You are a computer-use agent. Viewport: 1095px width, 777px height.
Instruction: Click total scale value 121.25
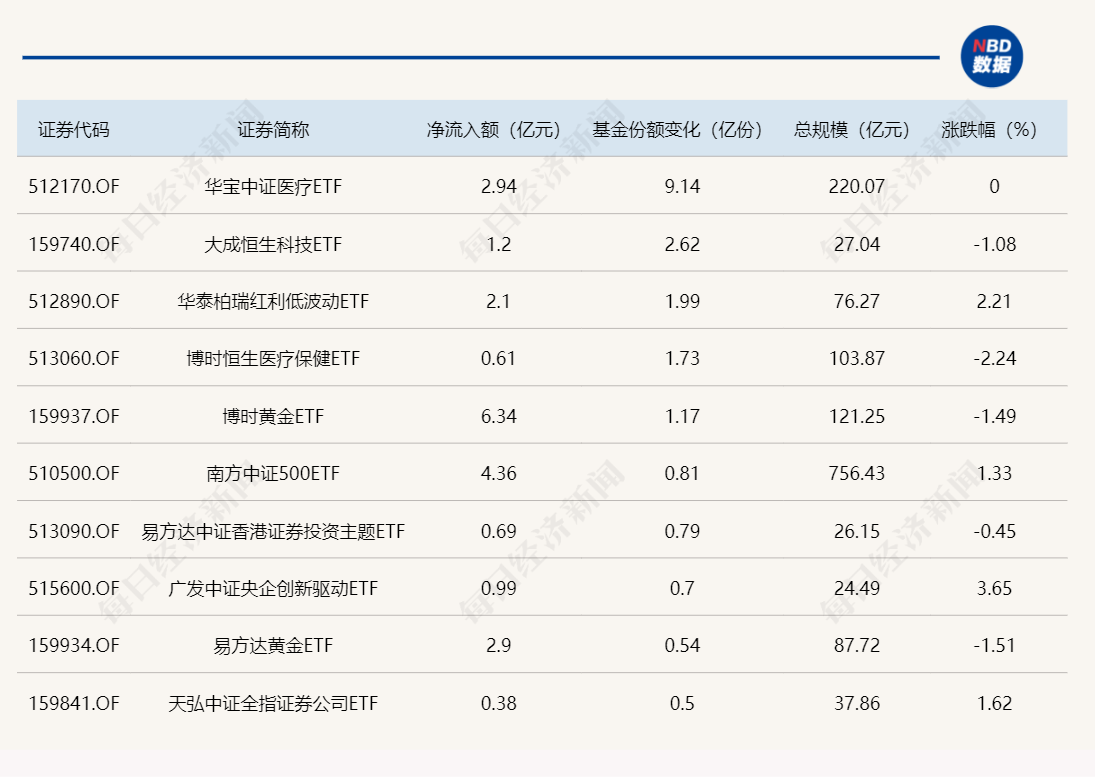857,417
